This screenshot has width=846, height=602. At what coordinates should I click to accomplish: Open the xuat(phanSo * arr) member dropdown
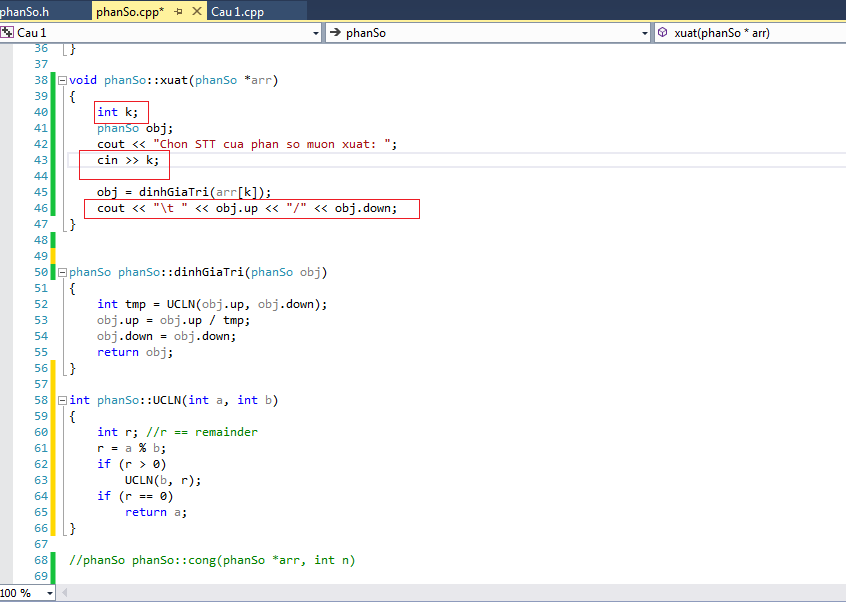tap(750, 33)
